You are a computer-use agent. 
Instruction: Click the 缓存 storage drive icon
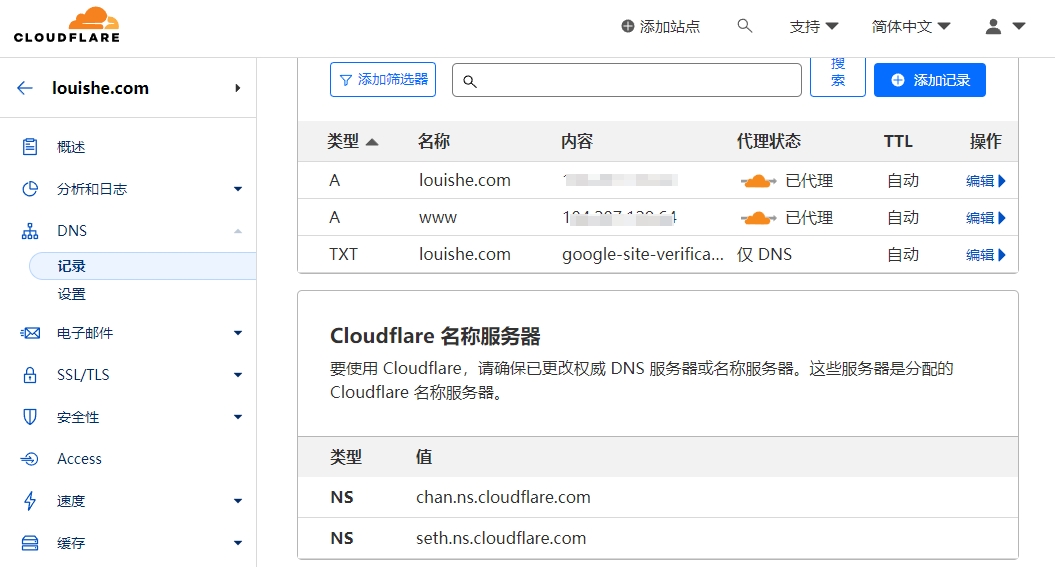[x=30, y=543]
